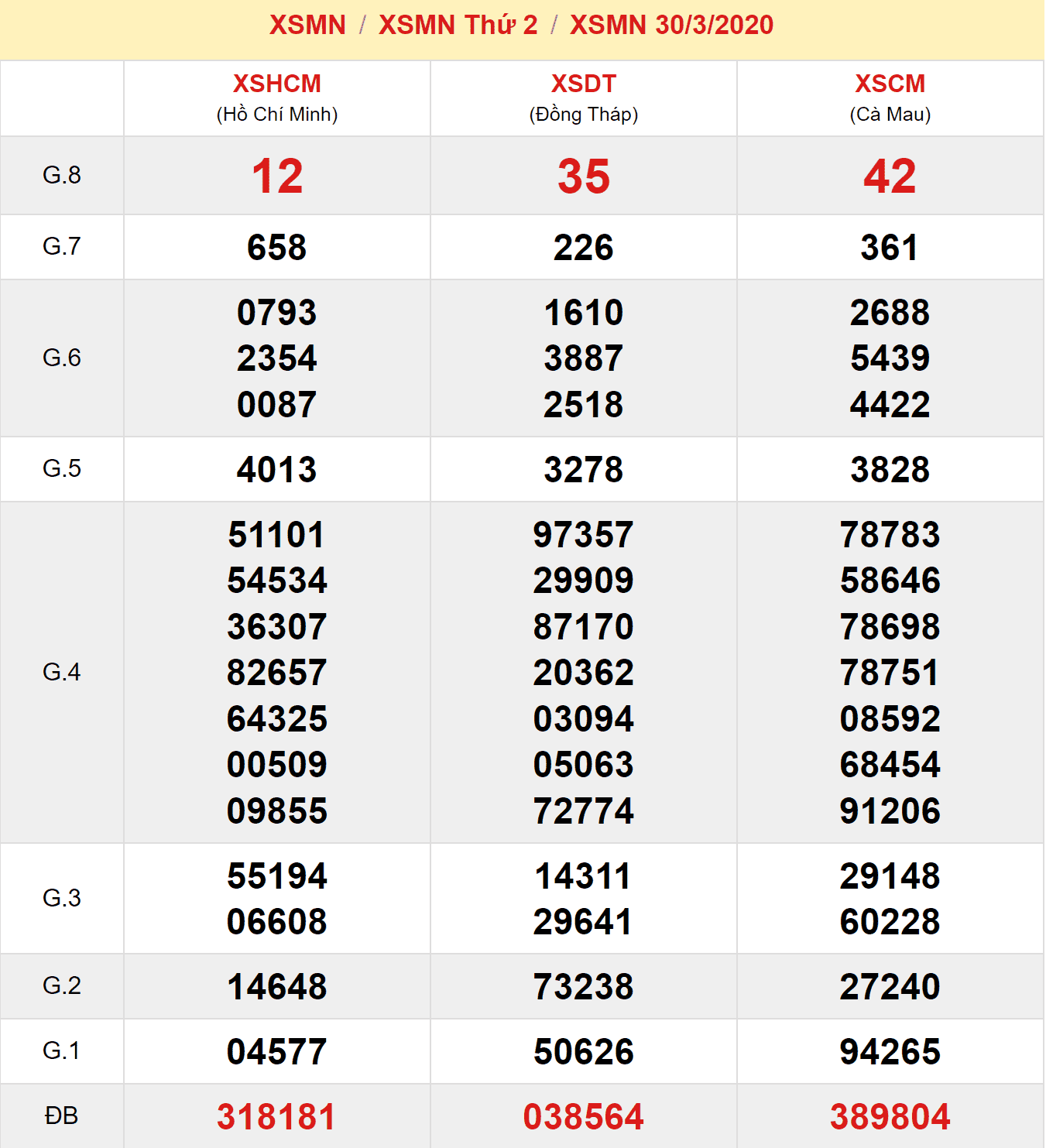Click G.2 number 27240
This screenshot has height=1148, width=1046.
click(890, 987)
